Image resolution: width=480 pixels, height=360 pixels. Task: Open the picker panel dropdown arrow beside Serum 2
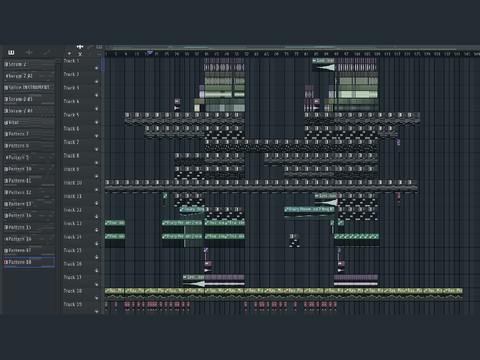(58, 61)
